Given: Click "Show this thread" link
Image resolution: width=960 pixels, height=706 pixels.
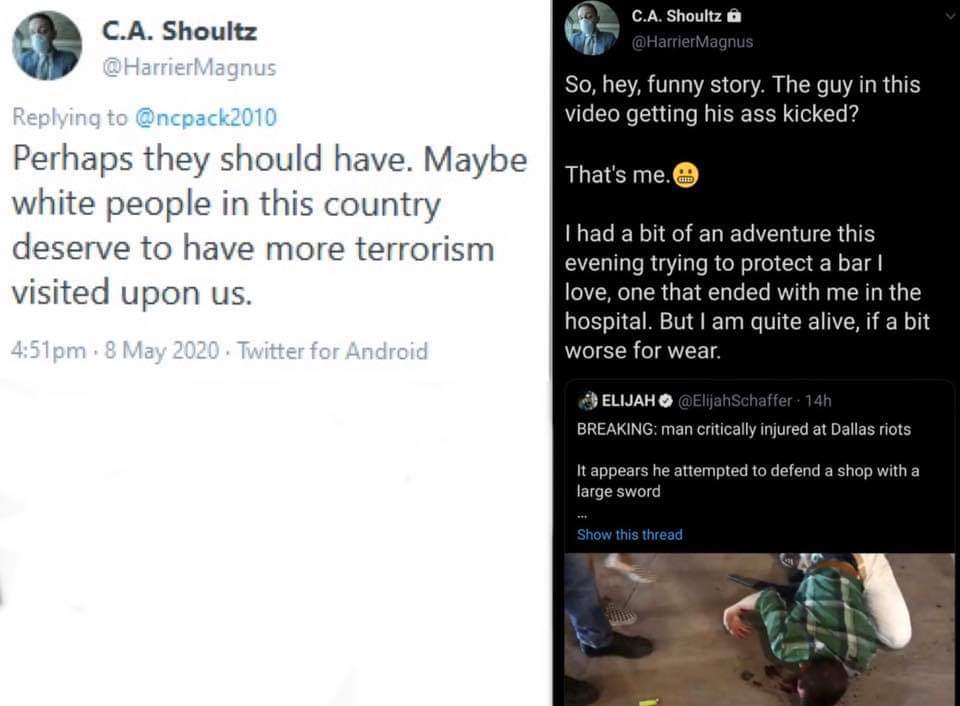Looking at the screenshot, I should 629,535.
